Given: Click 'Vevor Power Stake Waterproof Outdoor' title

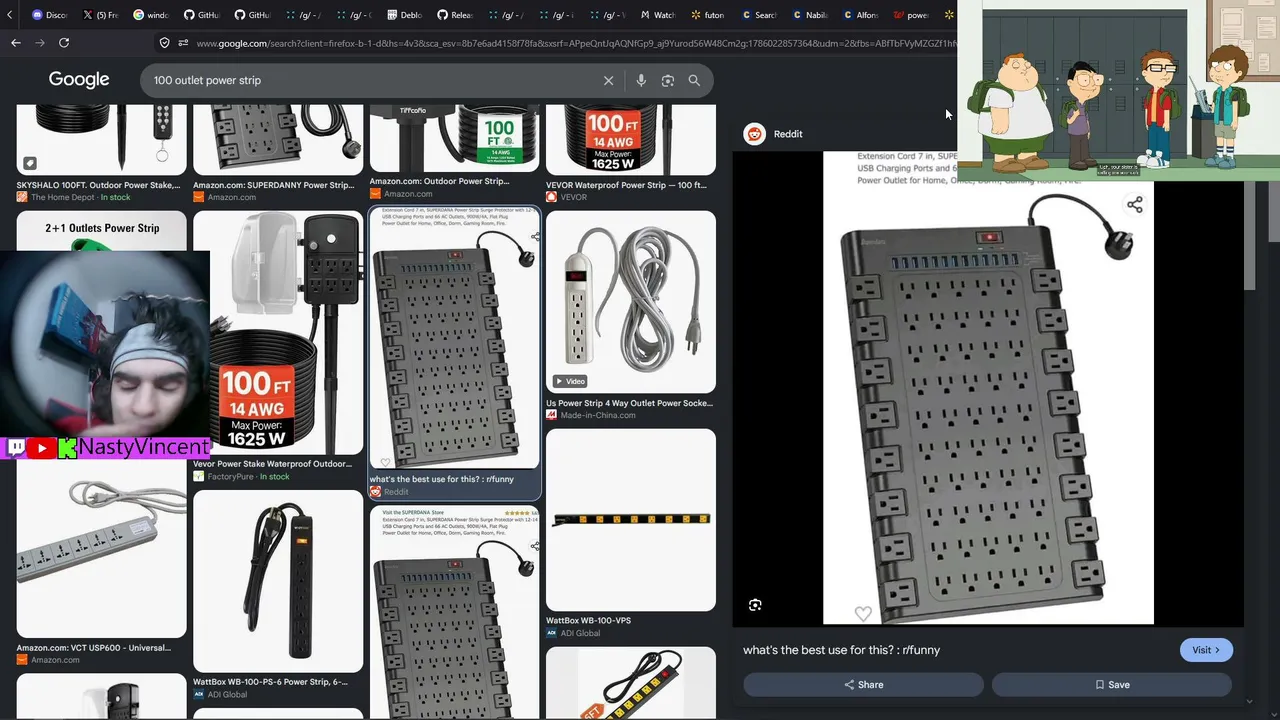Looking at the screenshot, I should pyautogui.click(x=272, y=464).
